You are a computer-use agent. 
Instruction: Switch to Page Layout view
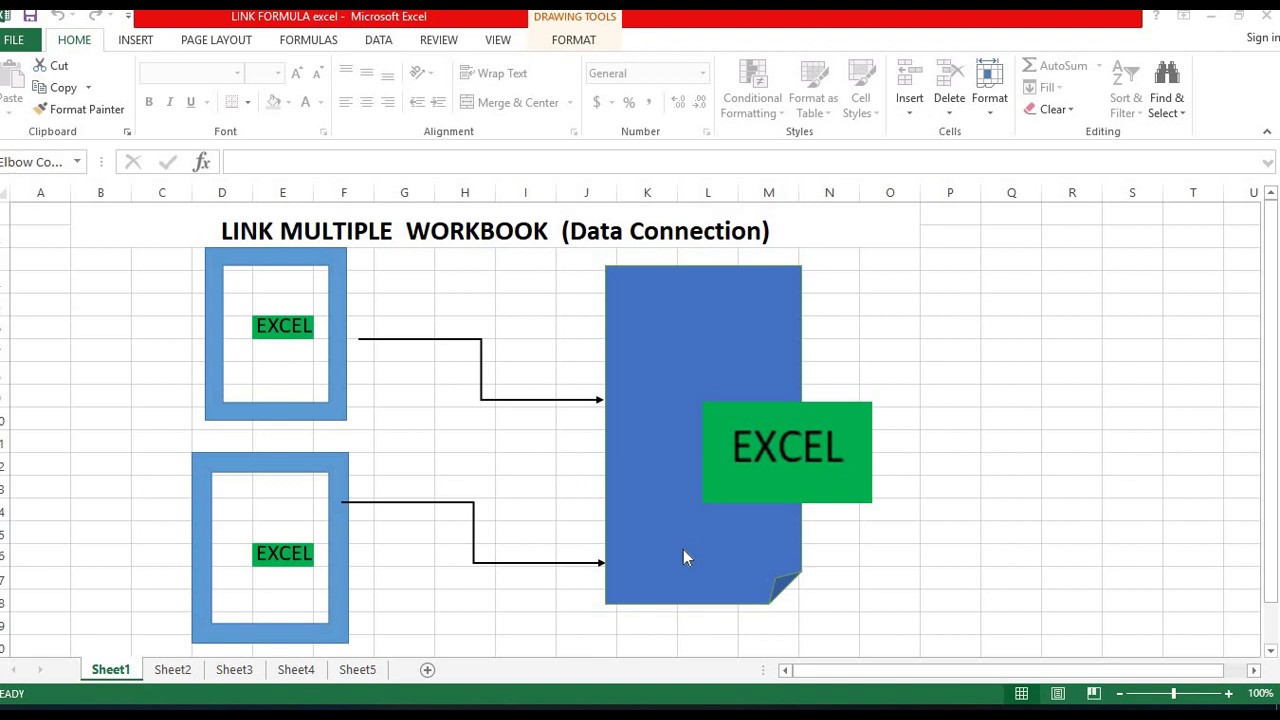(x=1057, y=694)
